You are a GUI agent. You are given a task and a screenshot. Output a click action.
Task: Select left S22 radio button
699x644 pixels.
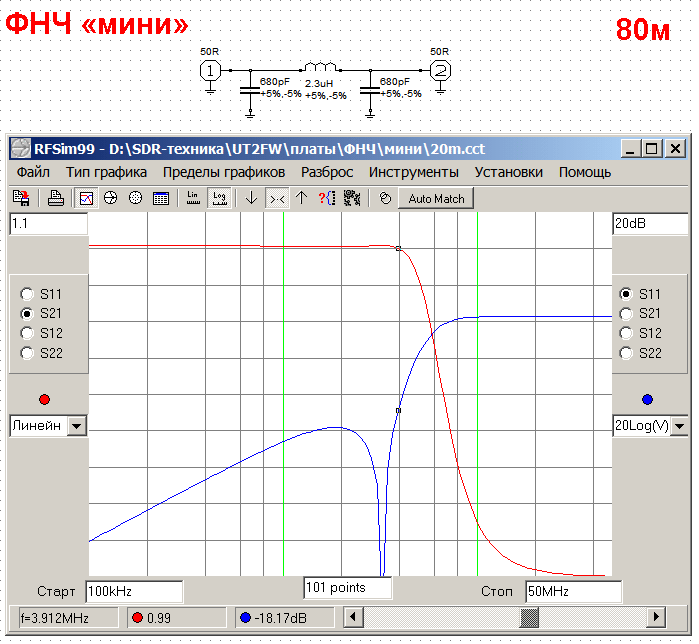click(27, 353)
